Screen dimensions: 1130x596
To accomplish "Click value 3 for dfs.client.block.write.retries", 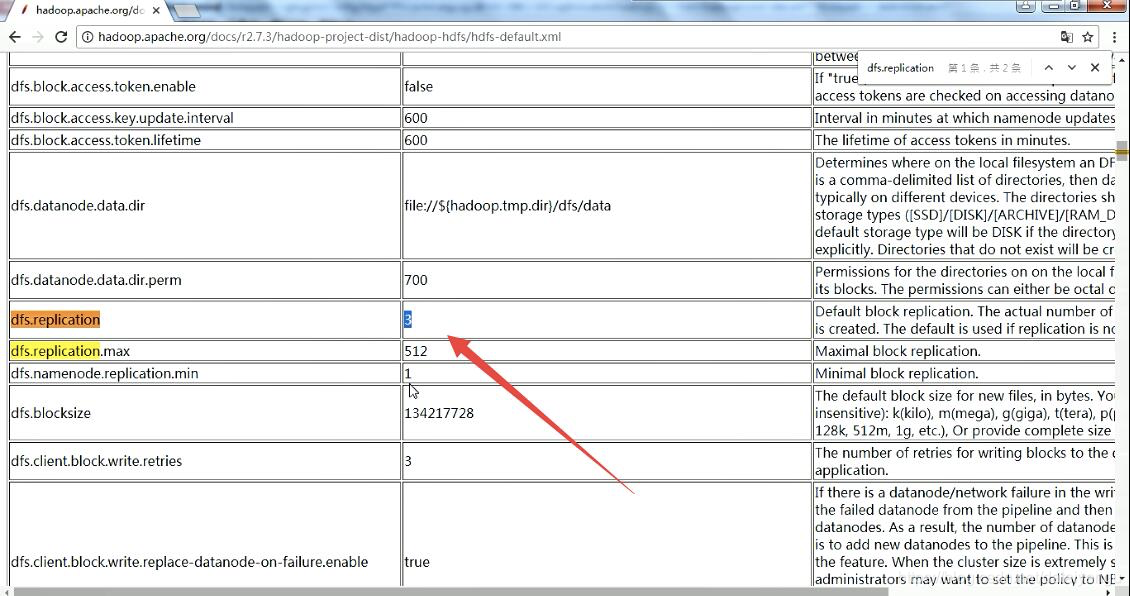I will point(408,461).
